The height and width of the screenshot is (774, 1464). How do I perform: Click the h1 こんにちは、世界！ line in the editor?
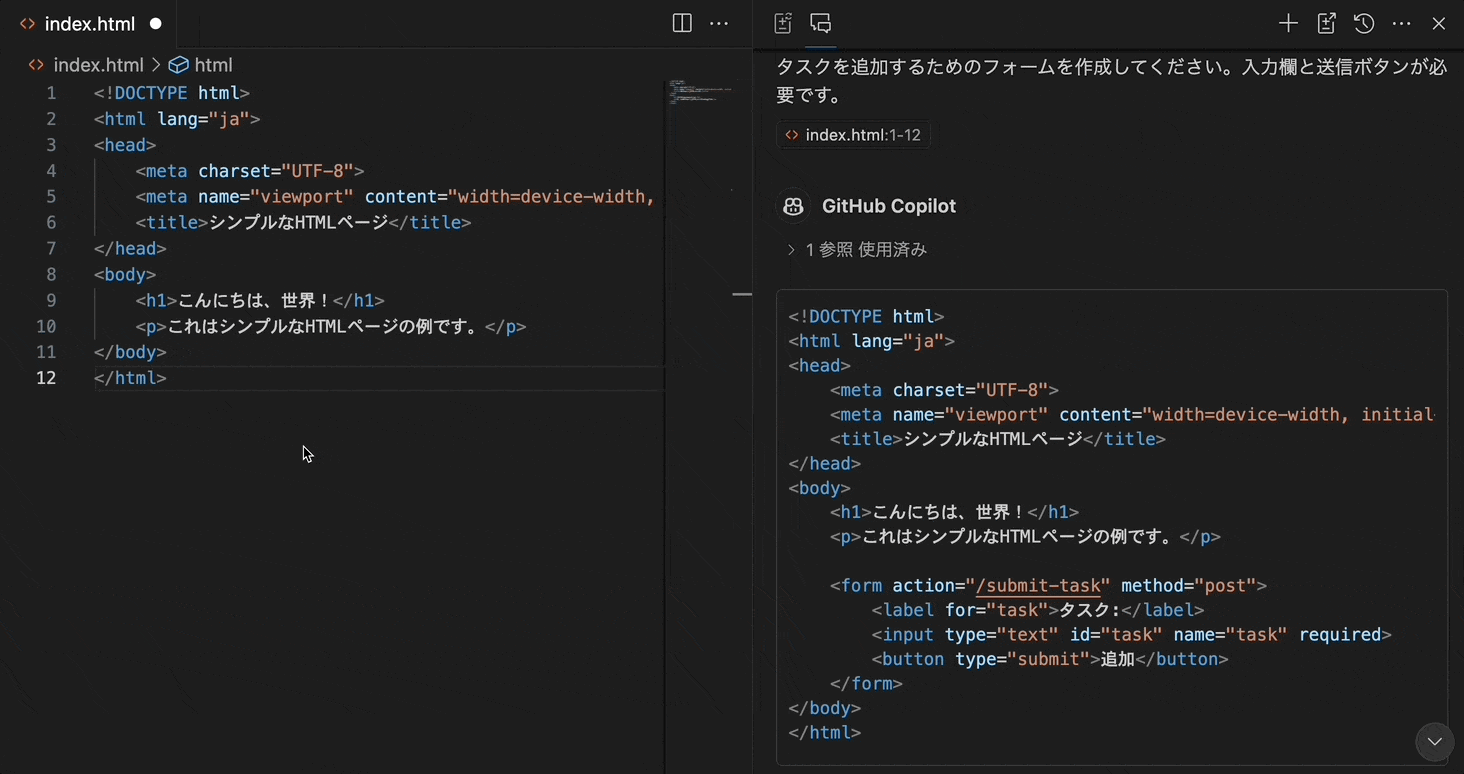[x=260, y=301]
